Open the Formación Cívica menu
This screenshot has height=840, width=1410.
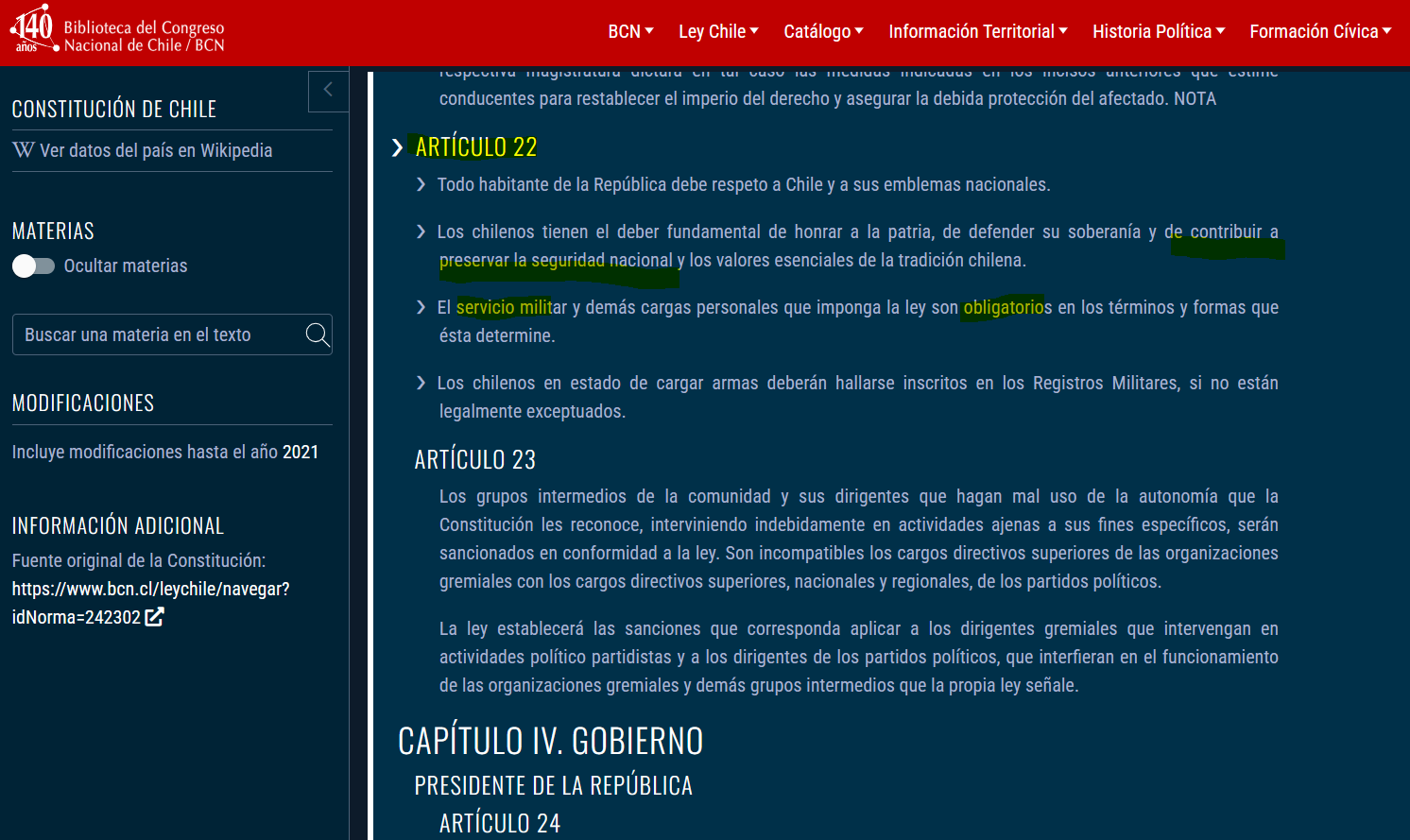[x=1320, y=31]
